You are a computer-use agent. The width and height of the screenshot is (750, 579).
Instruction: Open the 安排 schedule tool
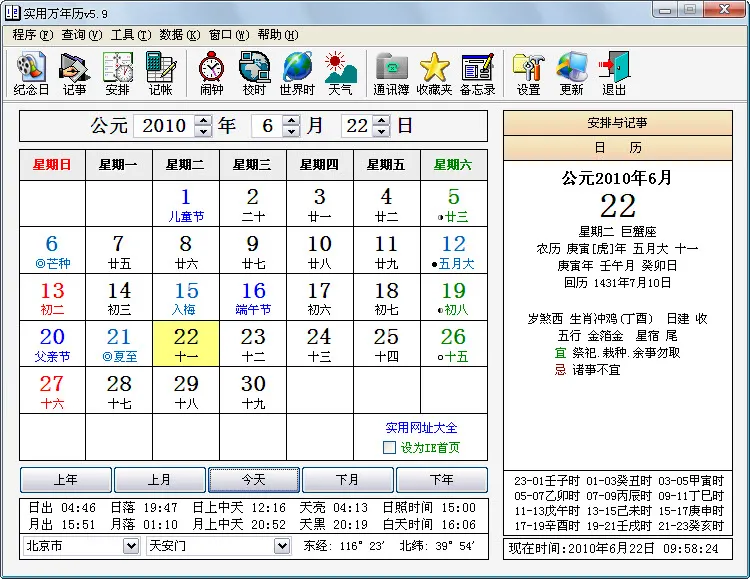coord(118,74)
